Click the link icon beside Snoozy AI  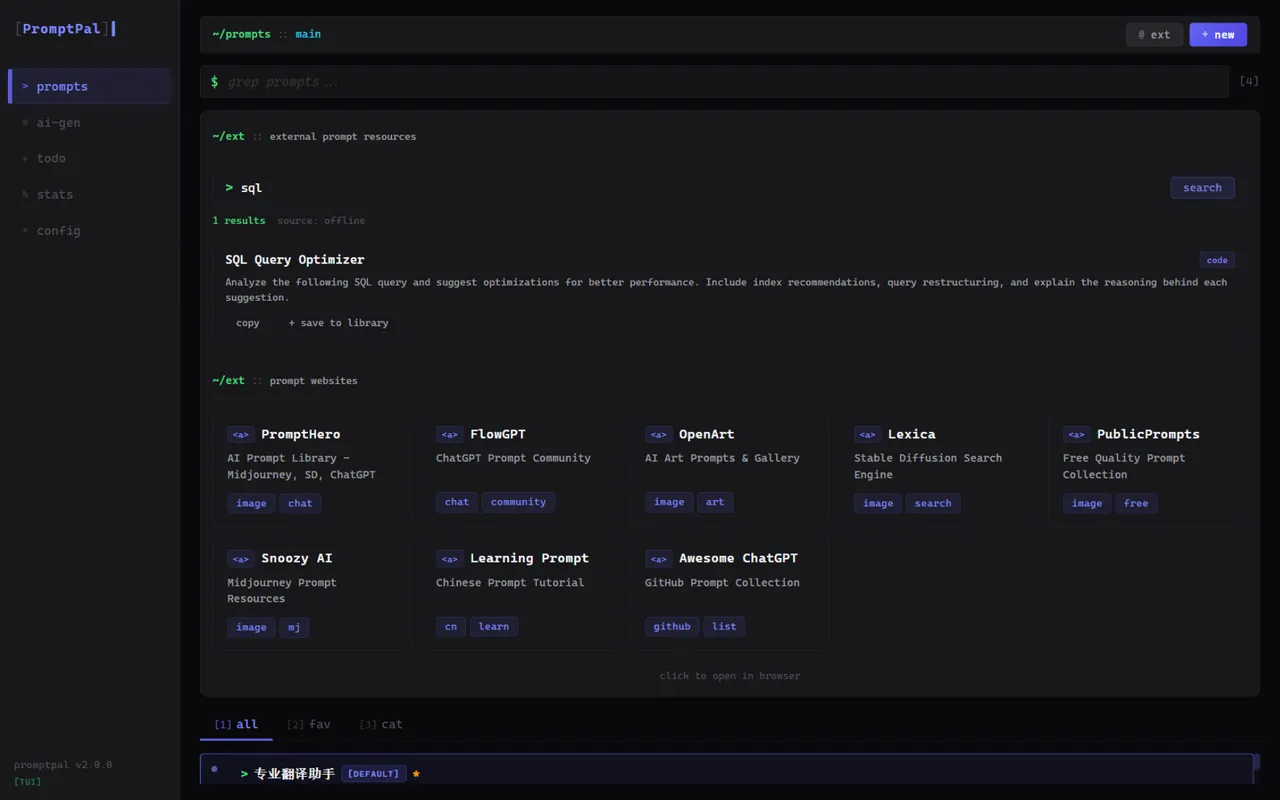240,559
